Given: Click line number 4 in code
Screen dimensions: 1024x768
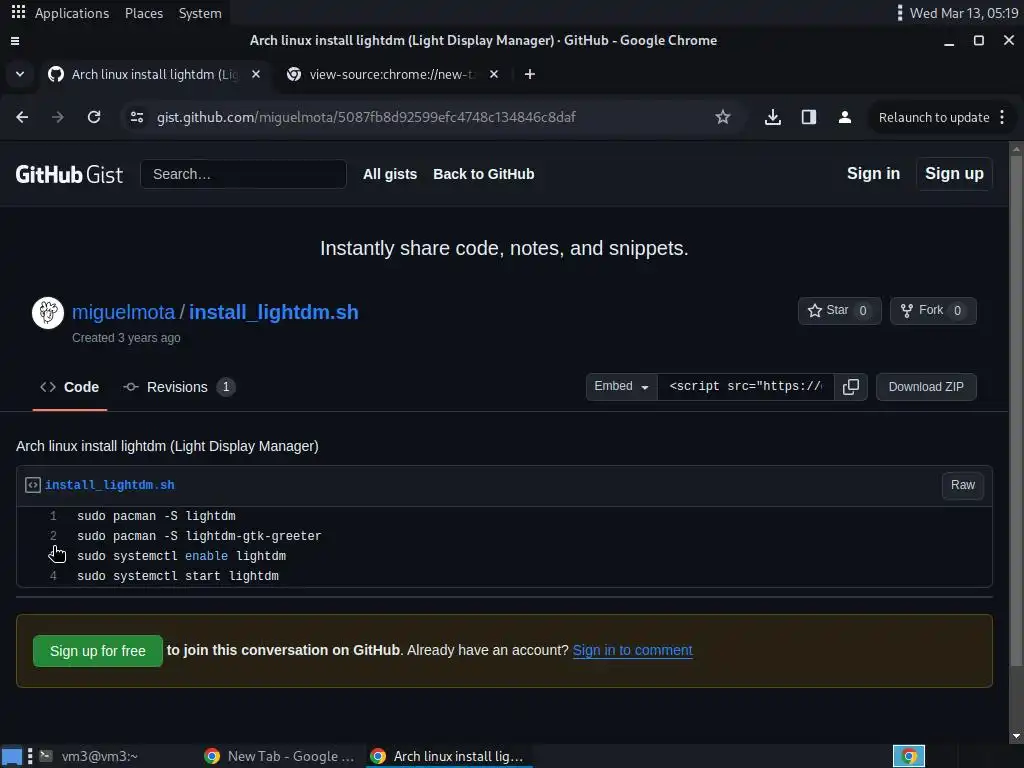Looking at the screenshot, I should (53, 576).
